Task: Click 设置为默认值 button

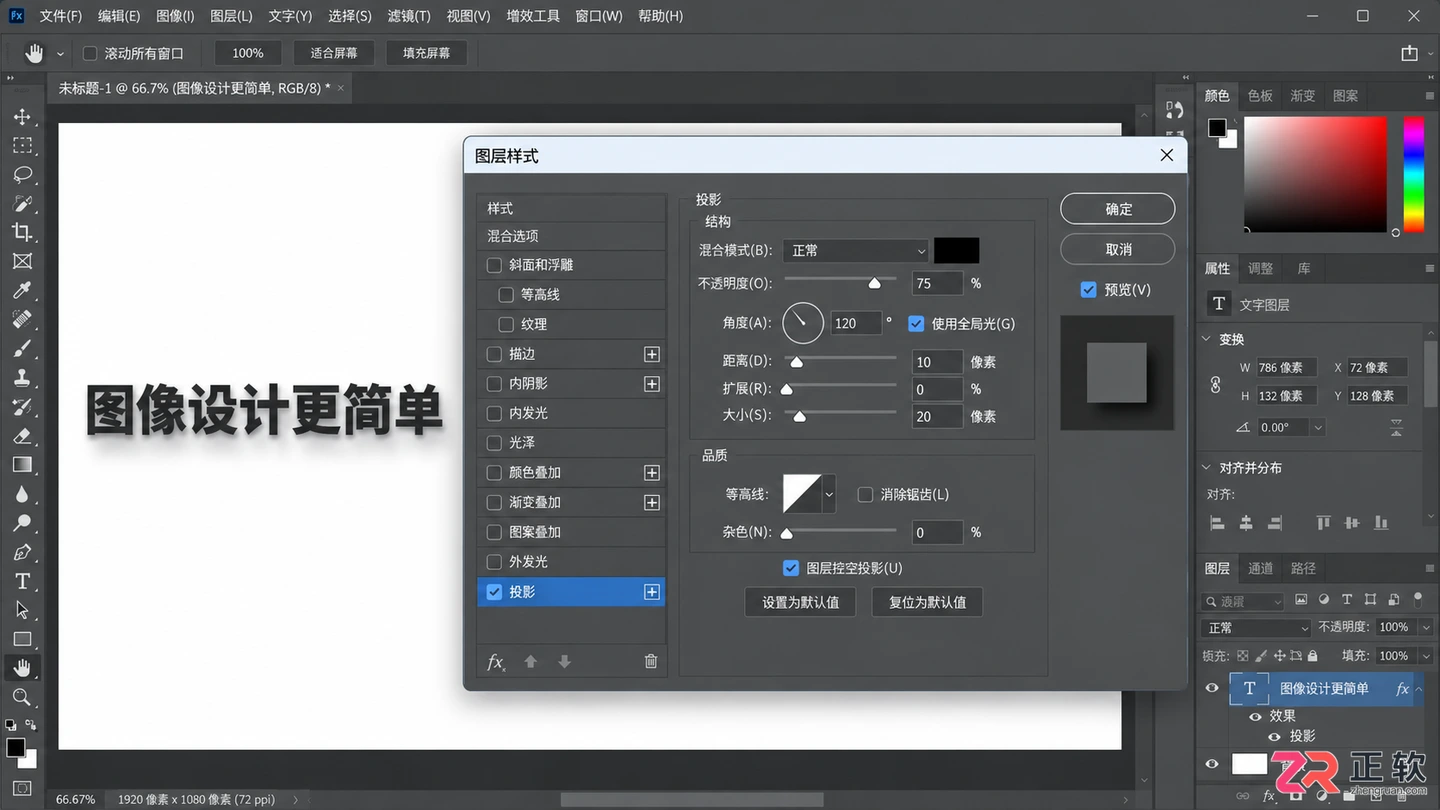Action: [801, 602]
